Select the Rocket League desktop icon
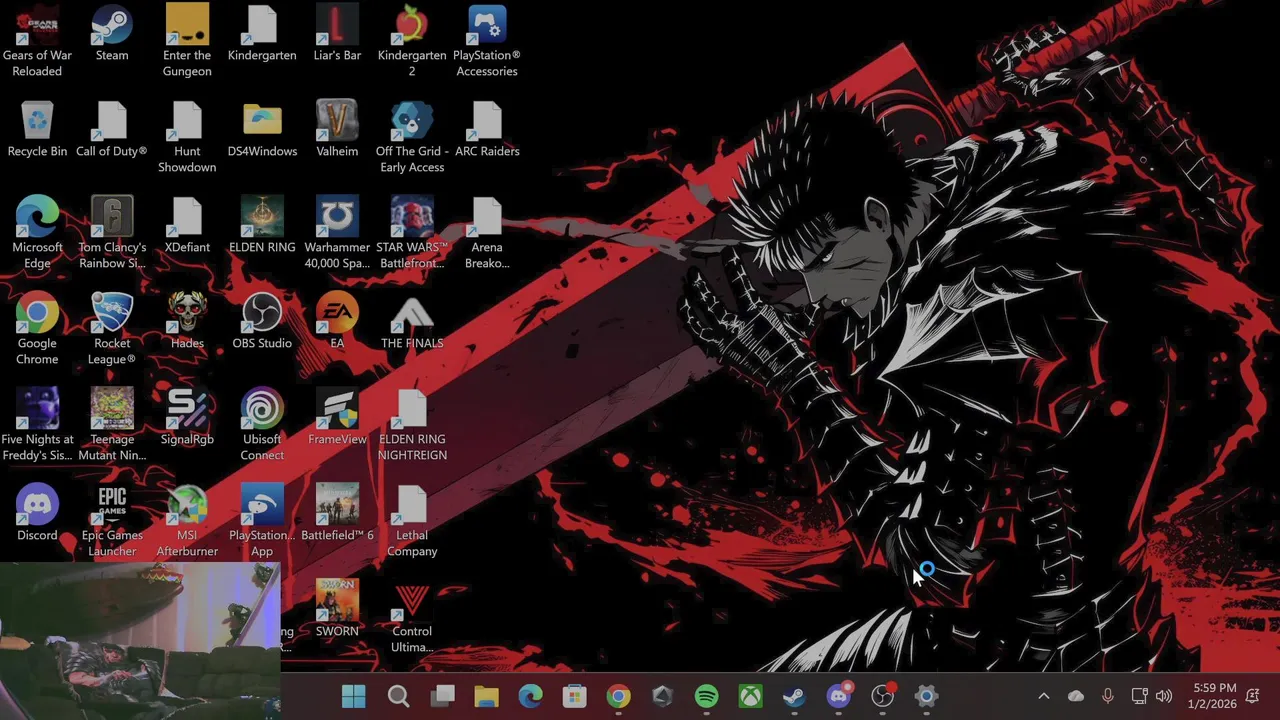The height and width of the screenshot is (720, 1280). tap(112, 330)
